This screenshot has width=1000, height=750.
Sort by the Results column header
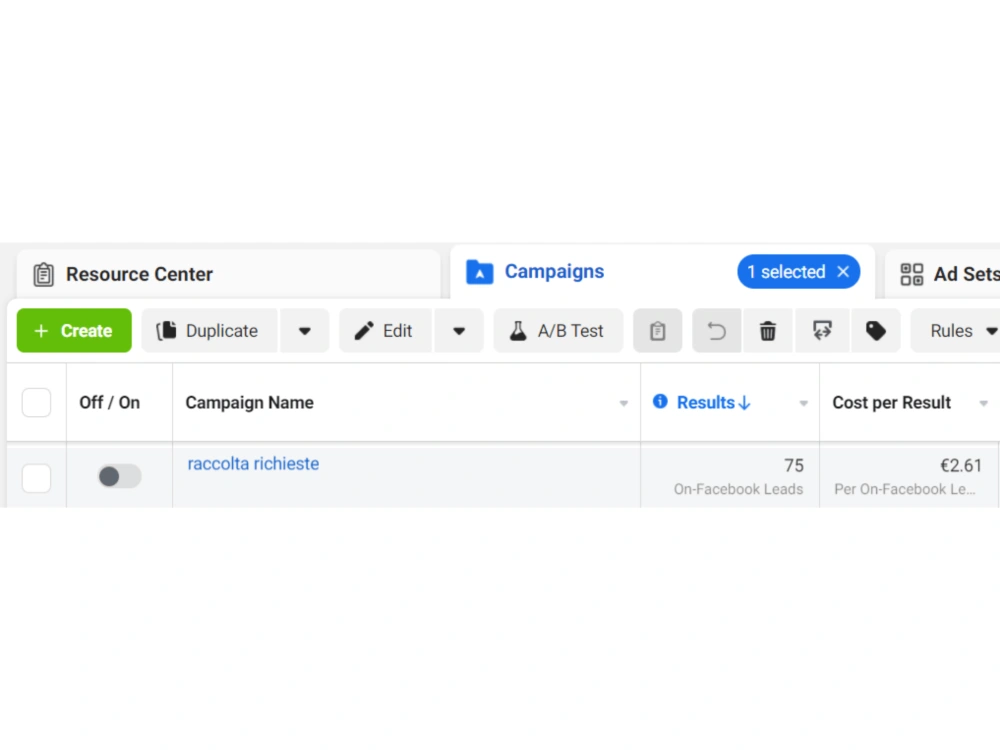click(714, 402)
